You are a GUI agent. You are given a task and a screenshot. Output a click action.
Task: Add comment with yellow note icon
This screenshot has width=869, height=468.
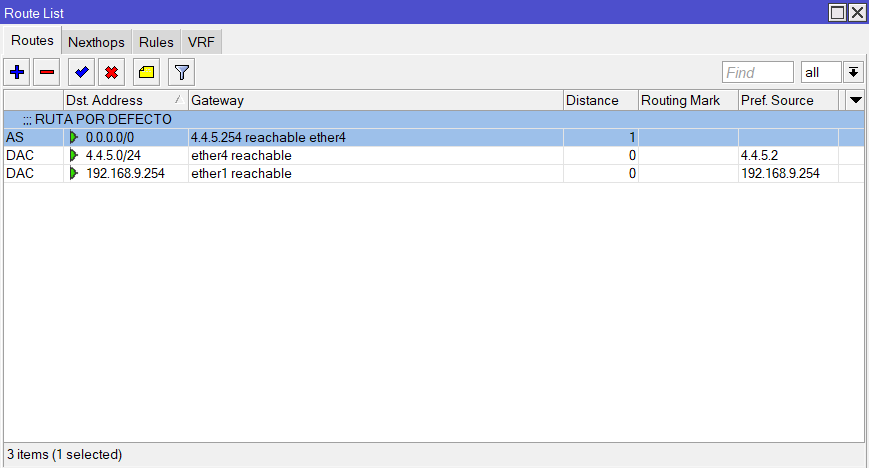(x=146, y=72)
